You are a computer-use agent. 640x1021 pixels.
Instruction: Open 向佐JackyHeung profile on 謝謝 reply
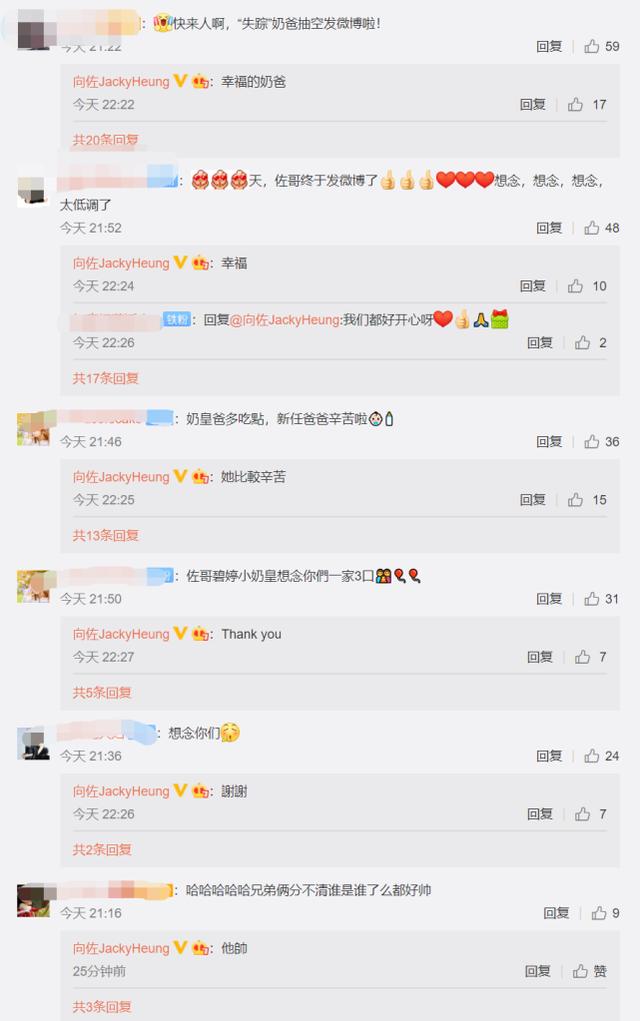coord(121,791)
